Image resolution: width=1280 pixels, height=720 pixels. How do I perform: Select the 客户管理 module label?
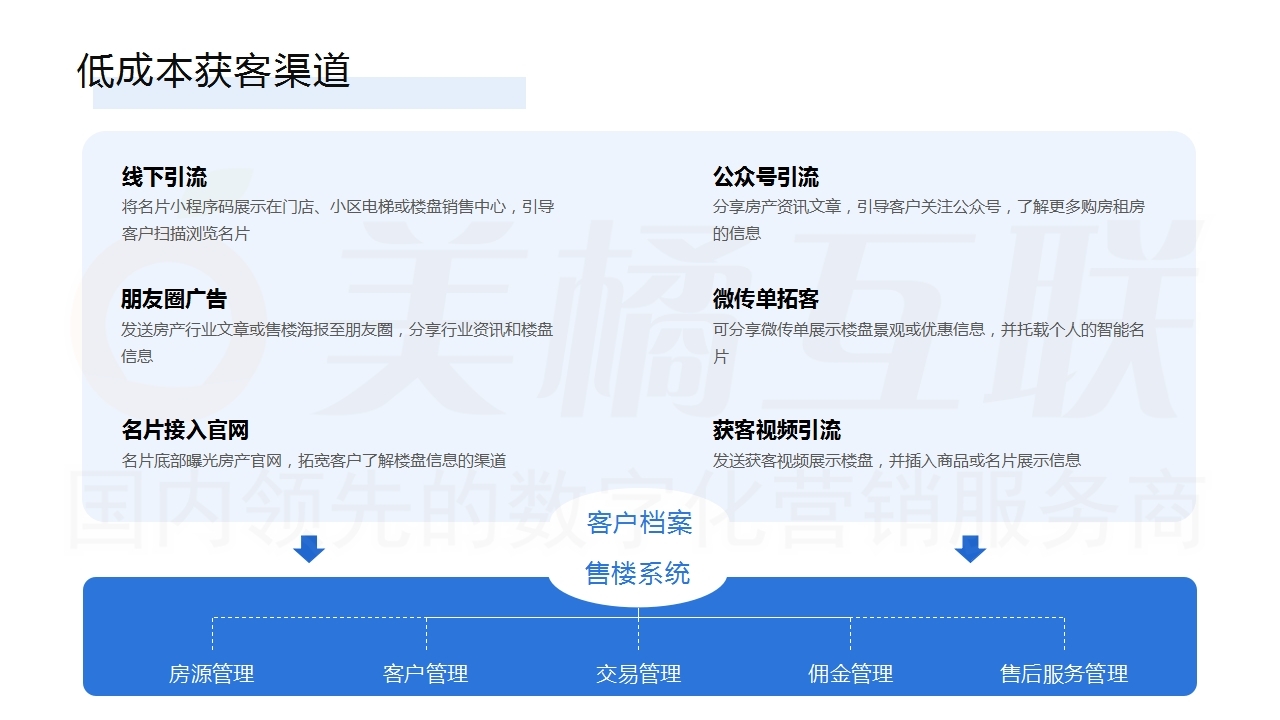tap(425, 674)
